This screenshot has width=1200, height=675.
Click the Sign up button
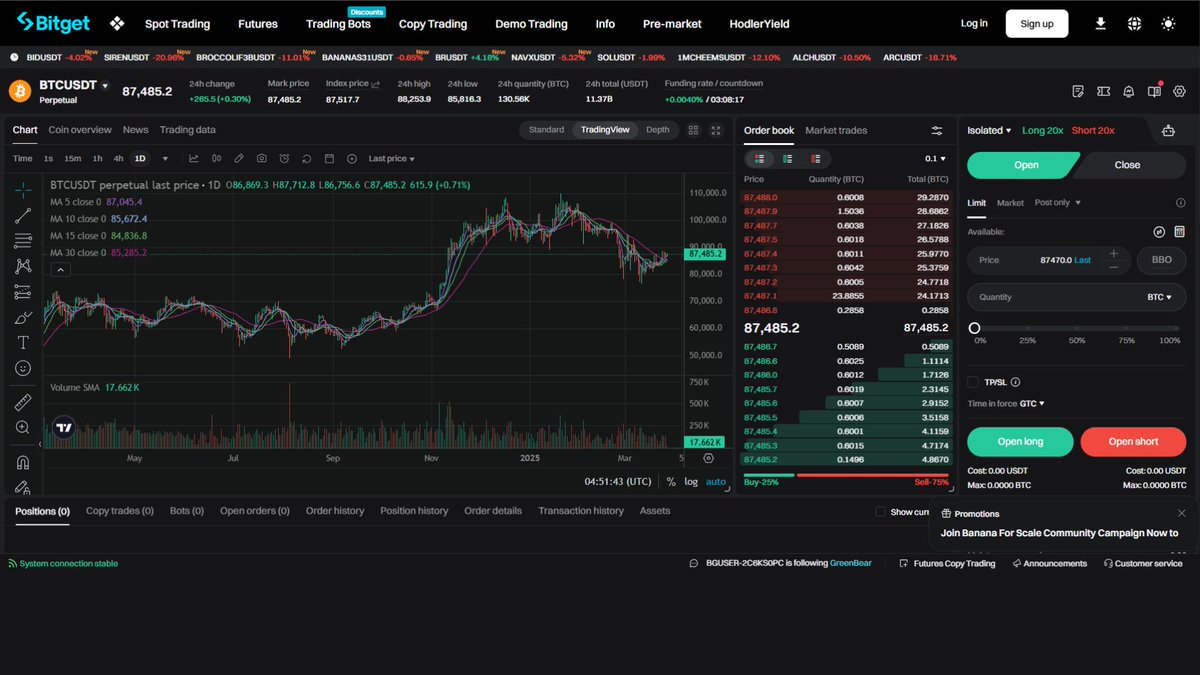click(x=1037, y=23)
